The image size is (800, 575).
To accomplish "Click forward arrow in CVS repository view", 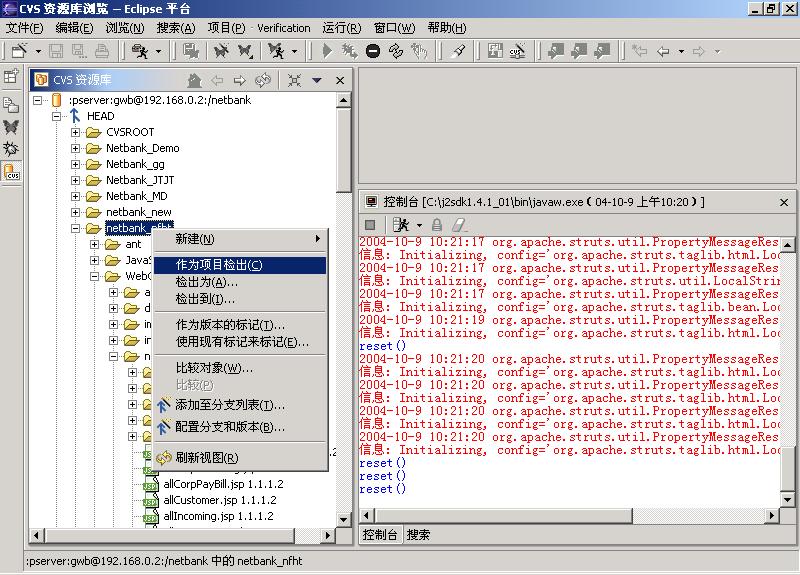I will [x=239, y=80].
